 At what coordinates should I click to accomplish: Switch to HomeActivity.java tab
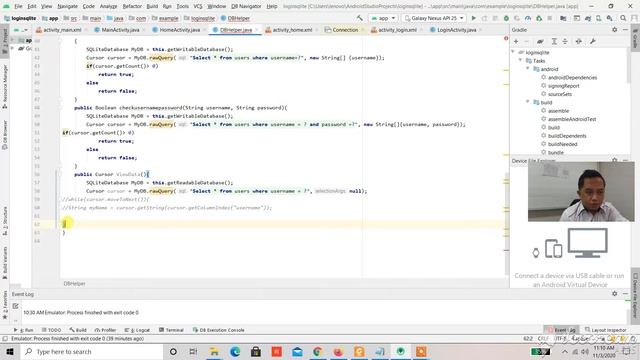180,30
